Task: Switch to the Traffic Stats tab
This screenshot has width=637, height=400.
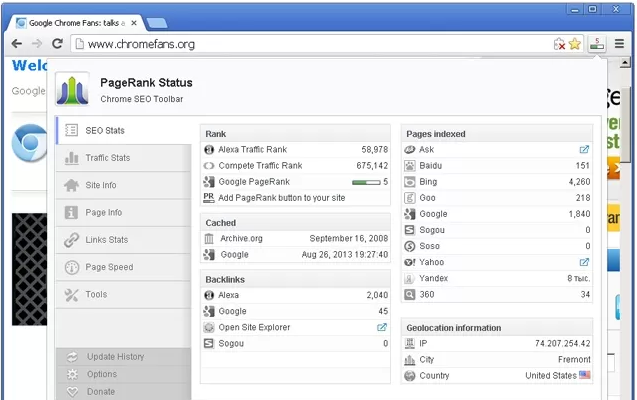Action: (124, 158)
